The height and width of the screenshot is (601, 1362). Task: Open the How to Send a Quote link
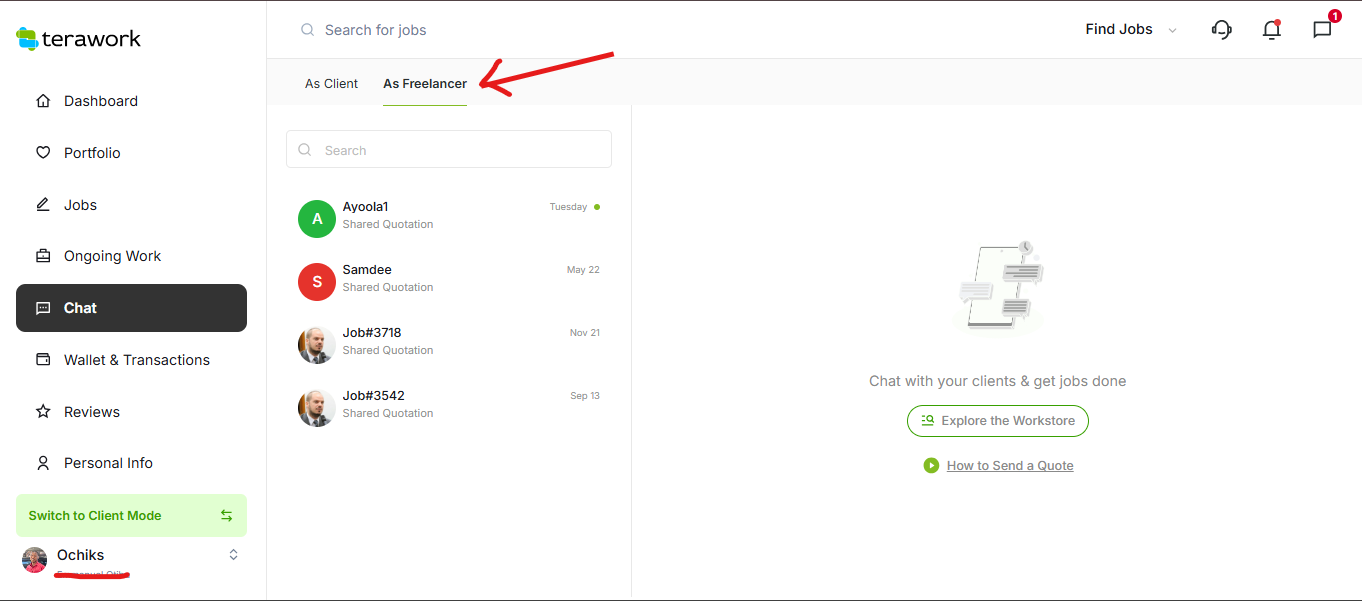tap(1009, 466)
